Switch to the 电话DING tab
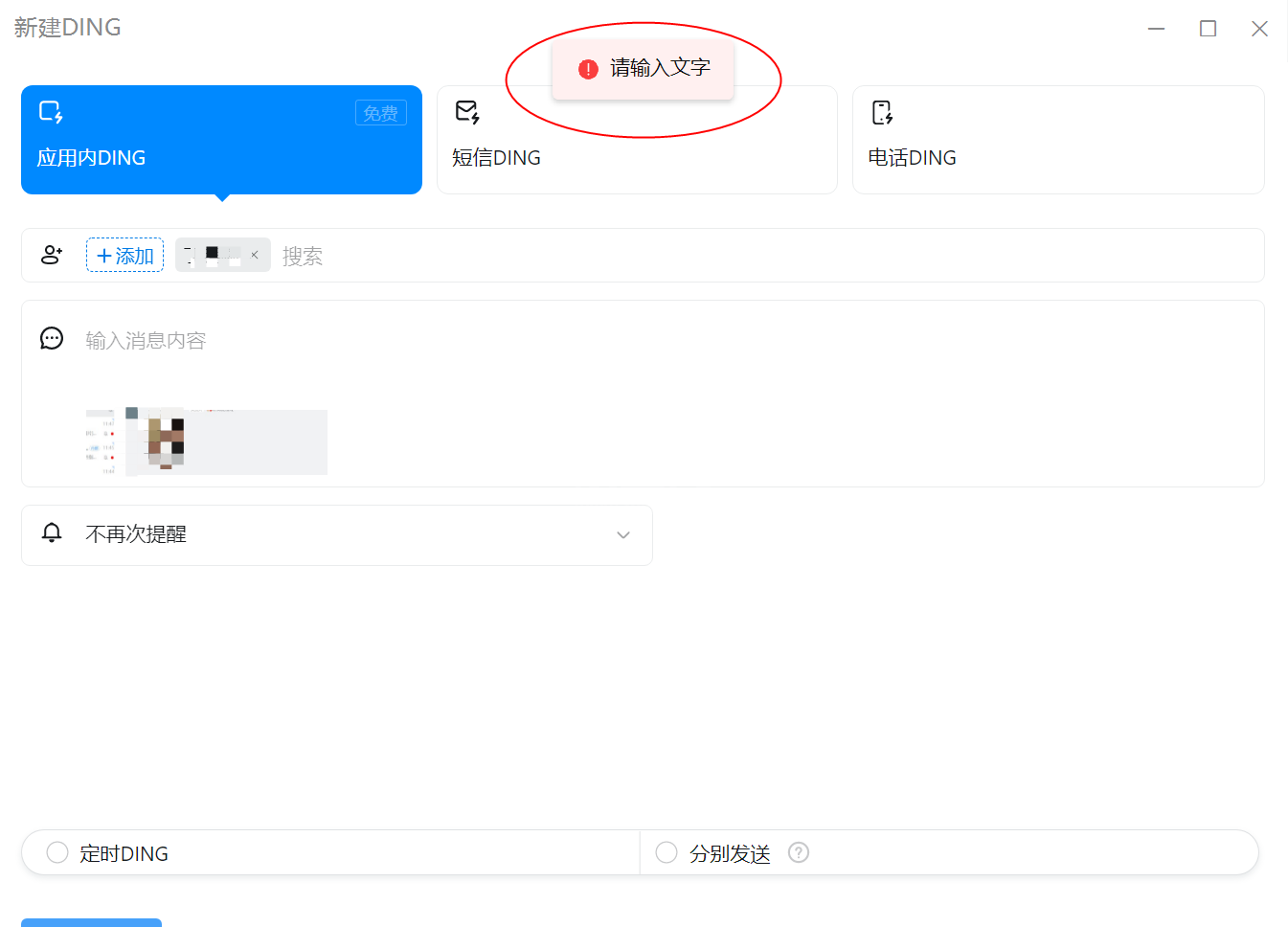 (1058, 140)
